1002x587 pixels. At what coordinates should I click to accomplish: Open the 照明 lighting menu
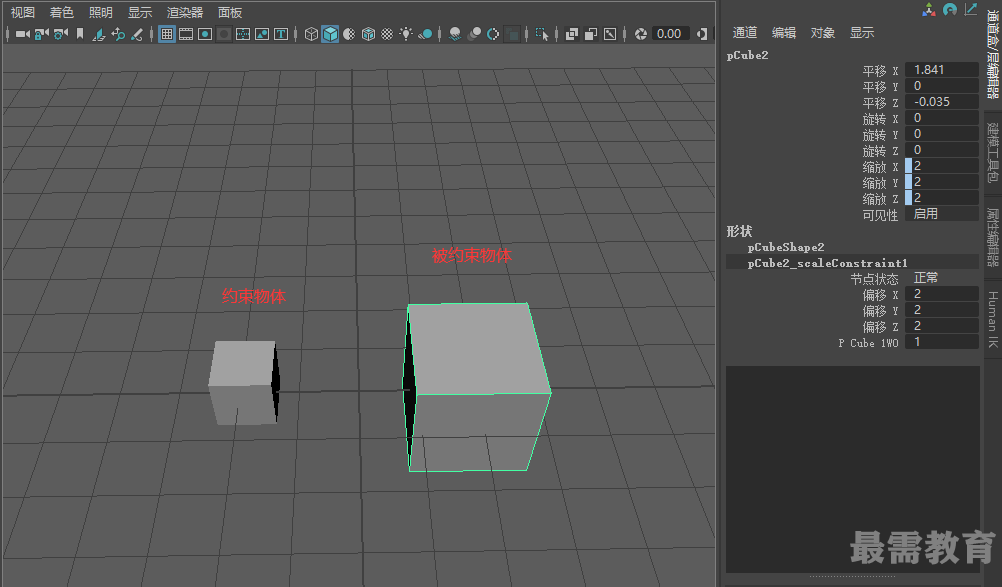[100, 13]
